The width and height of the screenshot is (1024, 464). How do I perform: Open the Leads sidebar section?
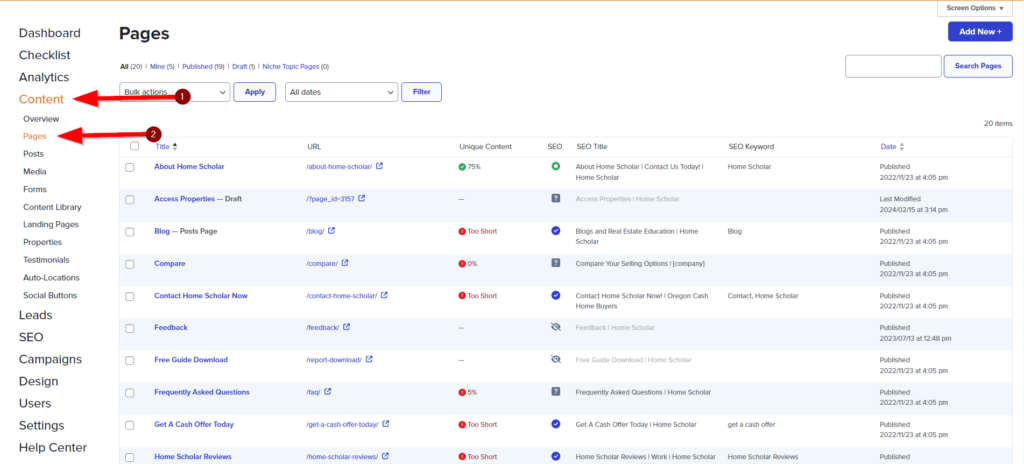click(35, 315)
